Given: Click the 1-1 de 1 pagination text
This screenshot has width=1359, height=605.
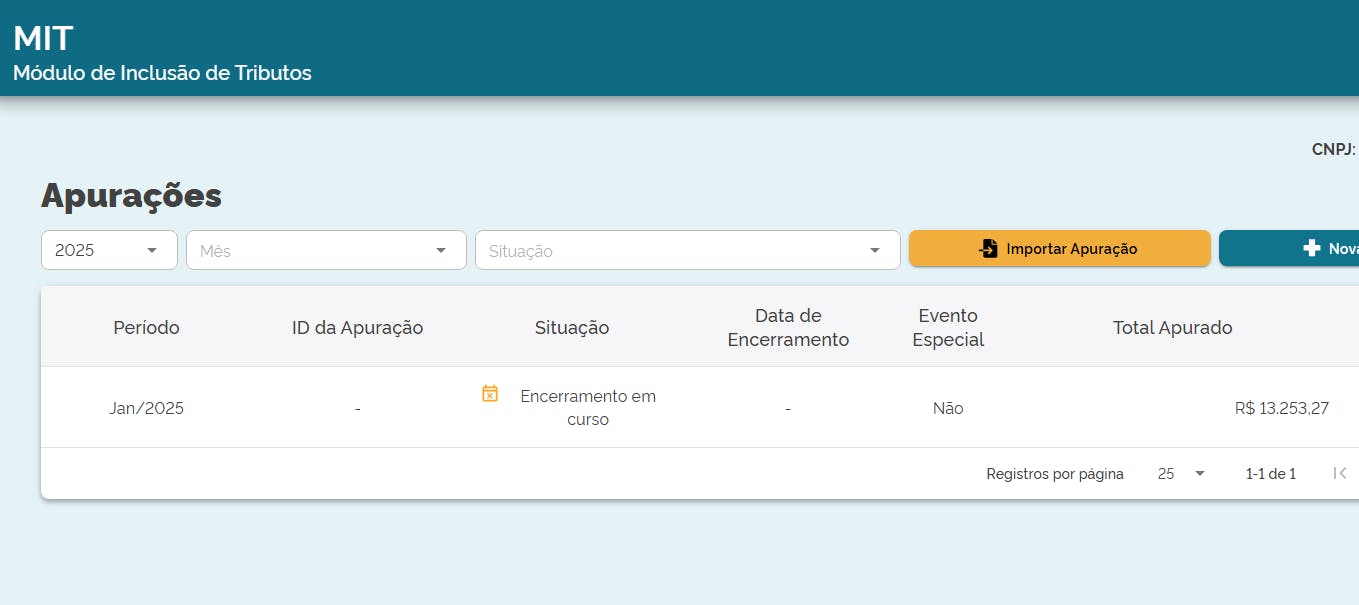Looking at the screenshot, I should click(x=1271, y=474).
